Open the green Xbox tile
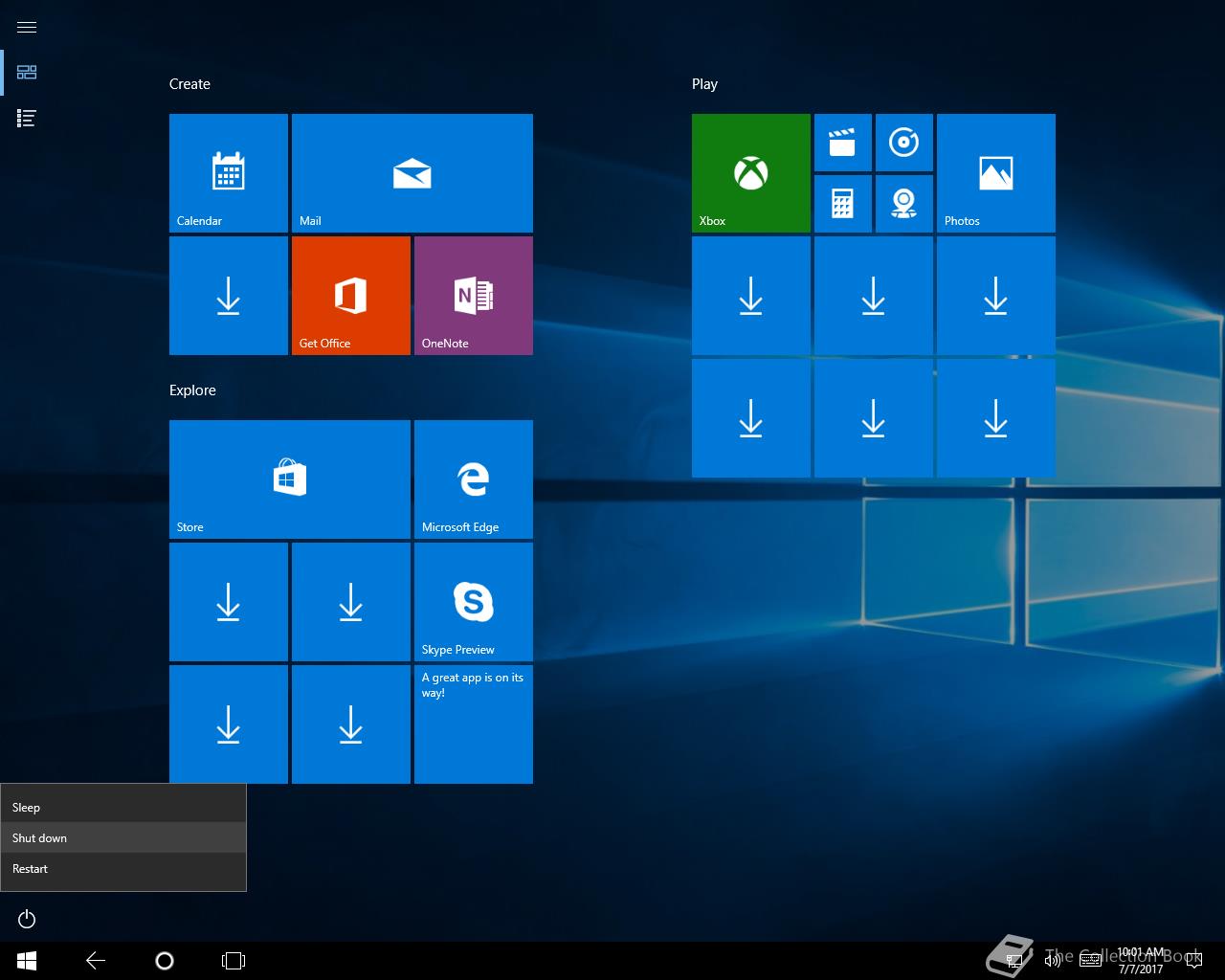 [x=751, y=173]
